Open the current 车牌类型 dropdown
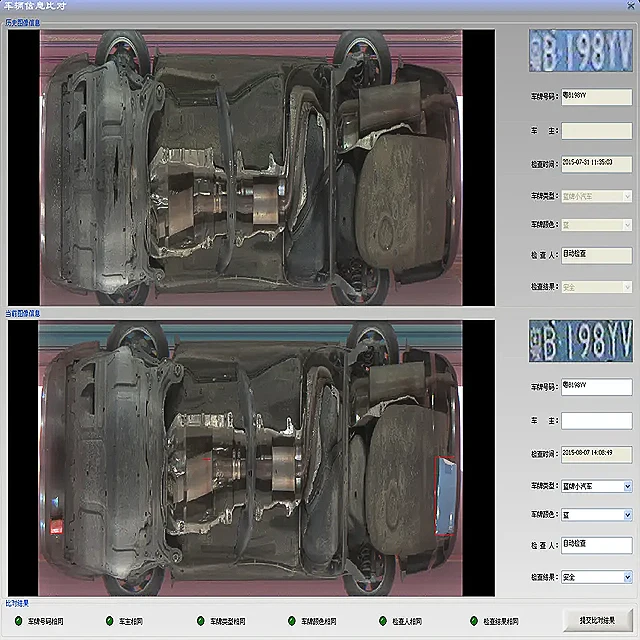This screenshot has width=640, height=640. click(627, 487)
